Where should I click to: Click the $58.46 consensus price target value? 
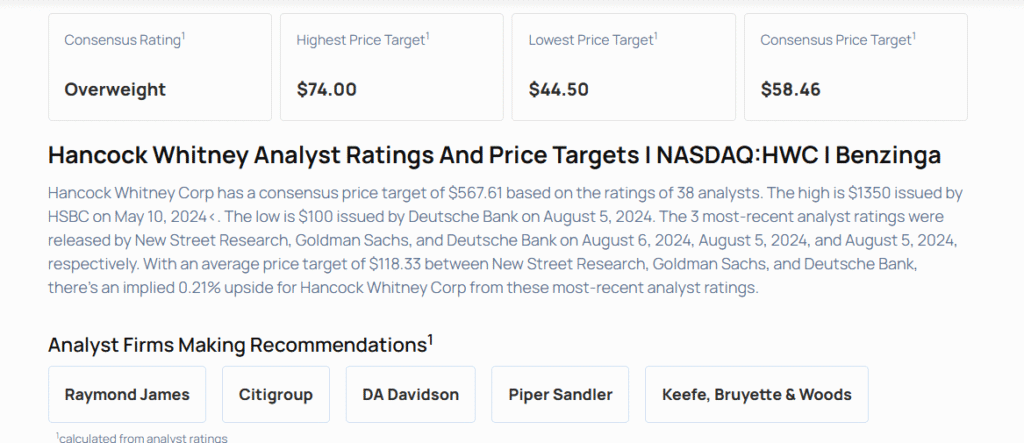point(791,89)
